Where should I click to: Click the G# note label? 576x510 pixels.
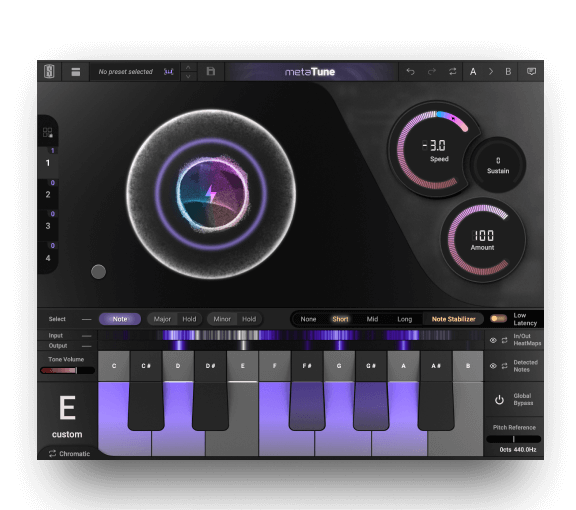point(371,366)
